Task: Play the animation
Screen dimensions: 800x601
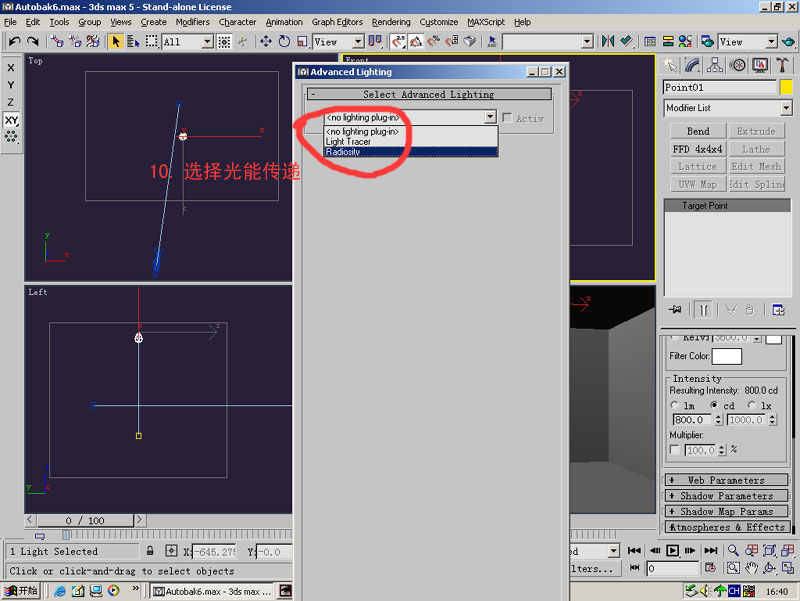Action: [672, 550]
